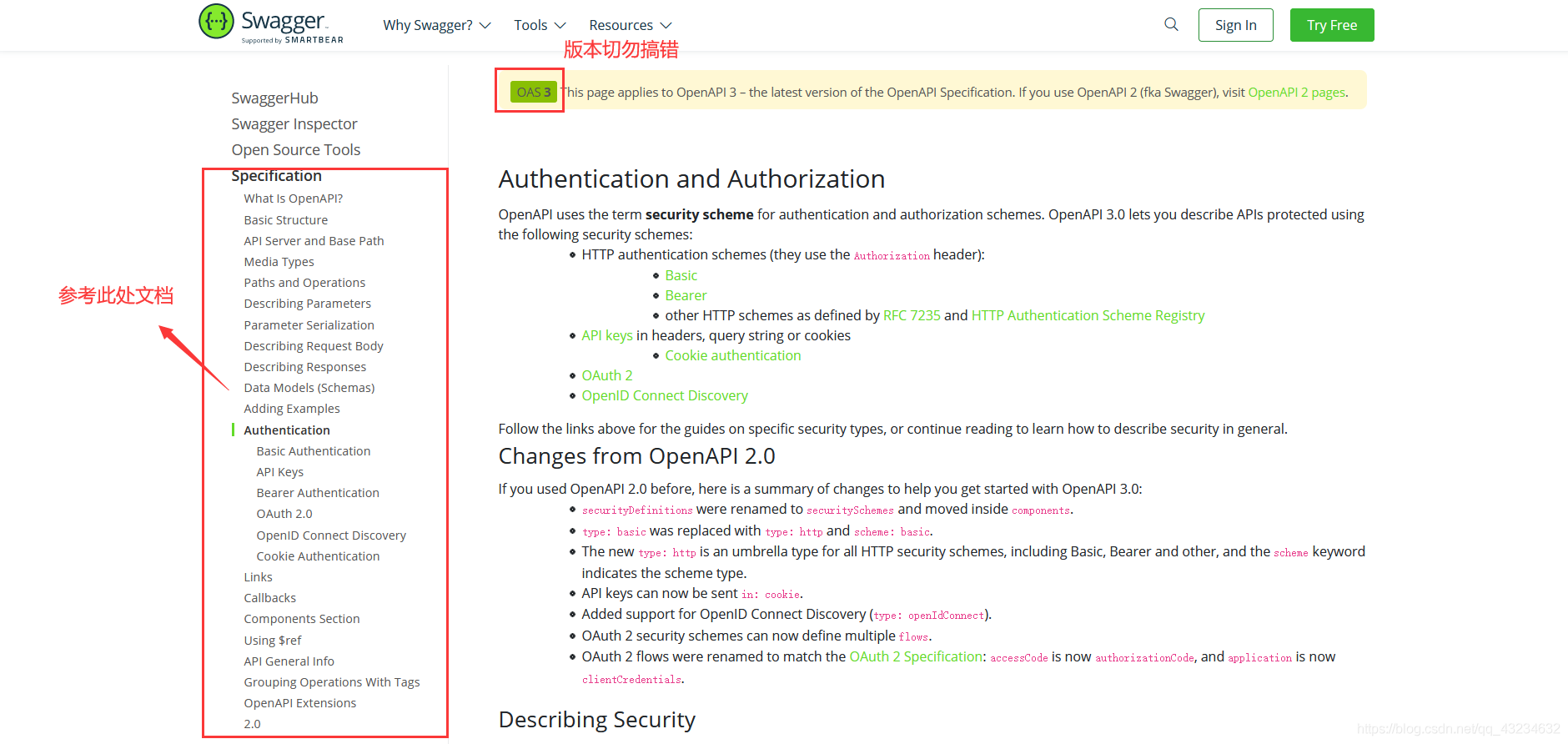
Task: Follow the Basic link in content list
Action: [x=681, y=275]
